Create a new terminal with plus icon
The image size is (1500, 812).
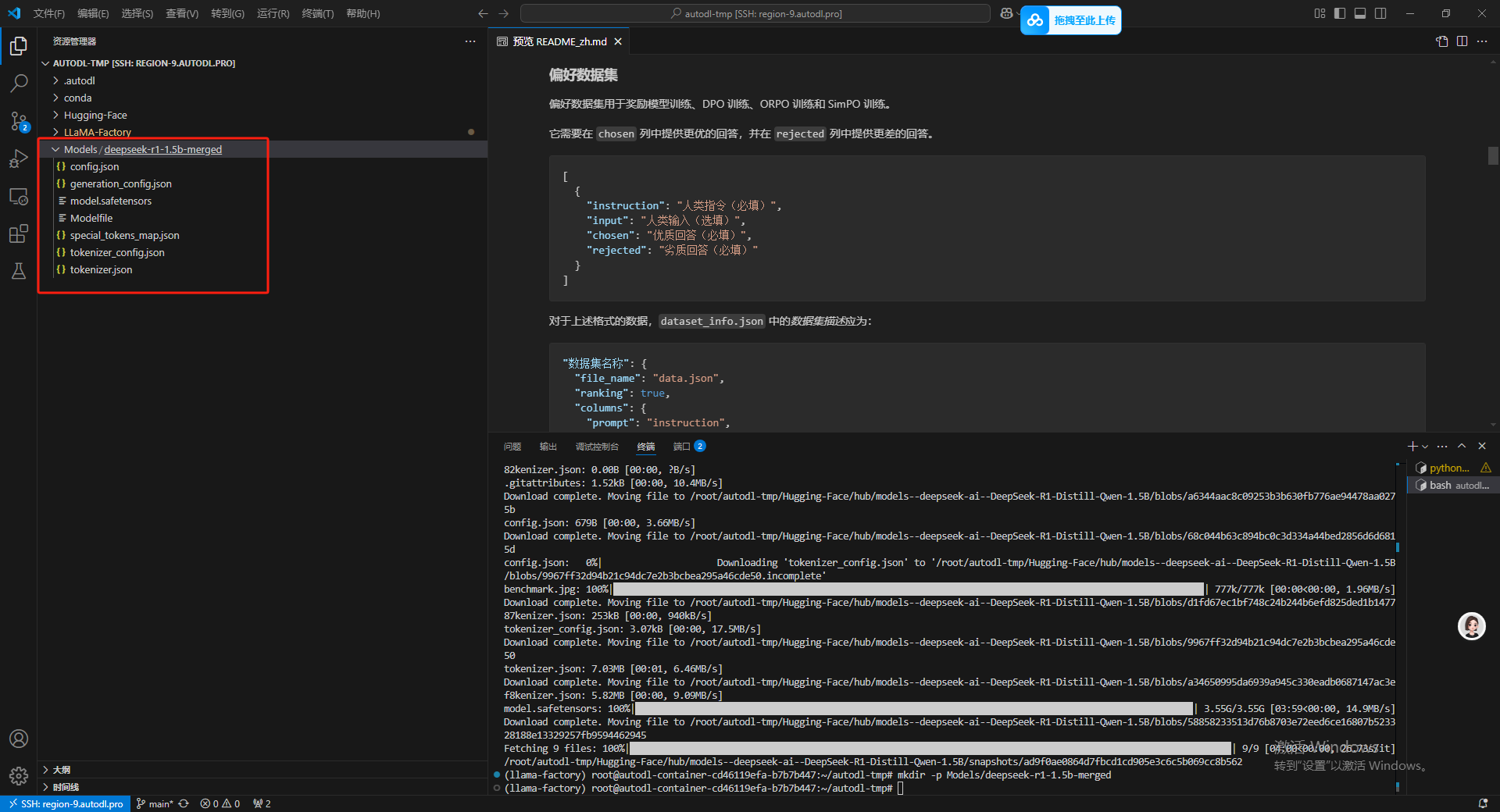1412,447
